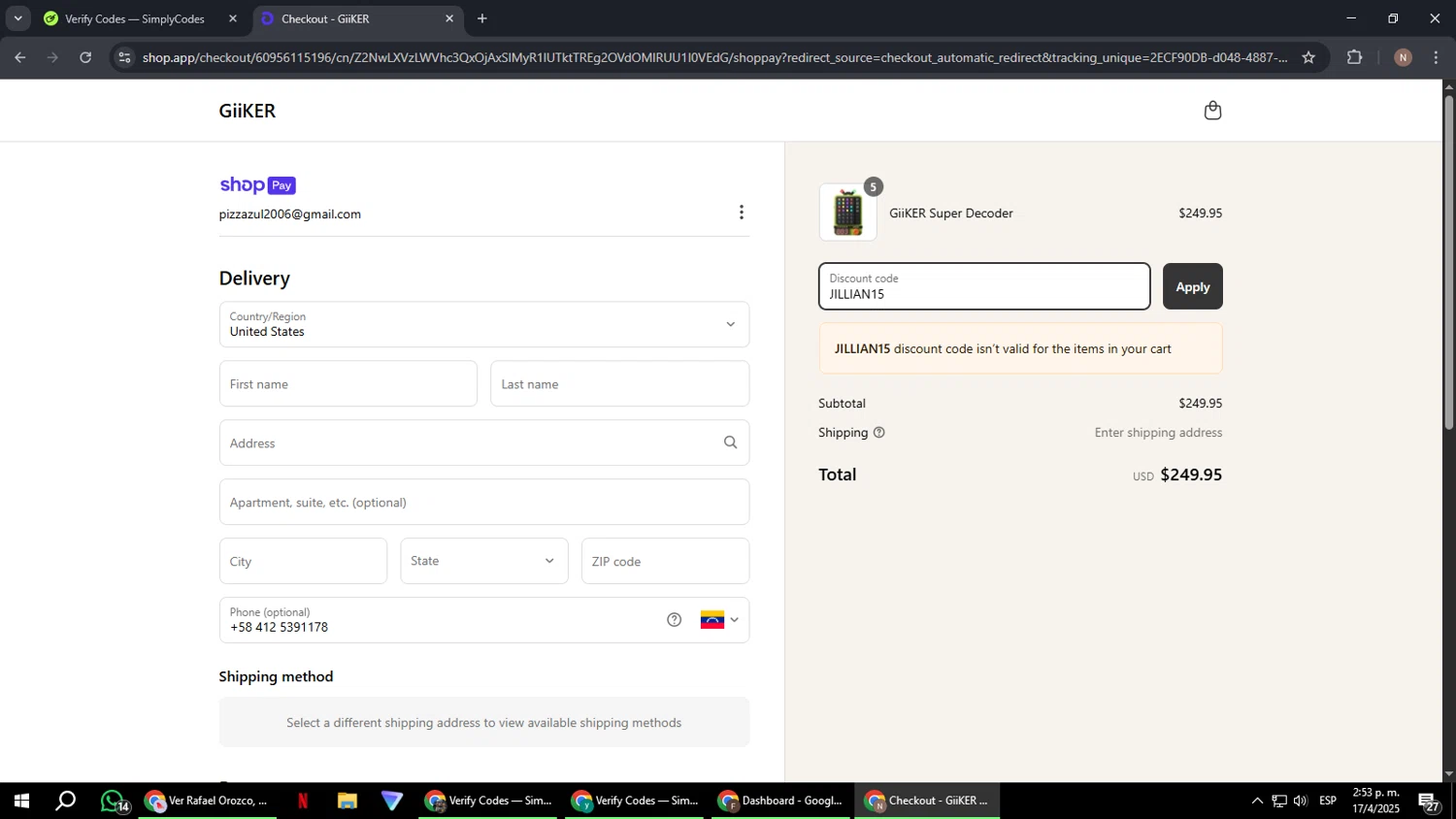Open shipping info help icon
Viewport: 1456px width, 819px height.
click(878, 433)
